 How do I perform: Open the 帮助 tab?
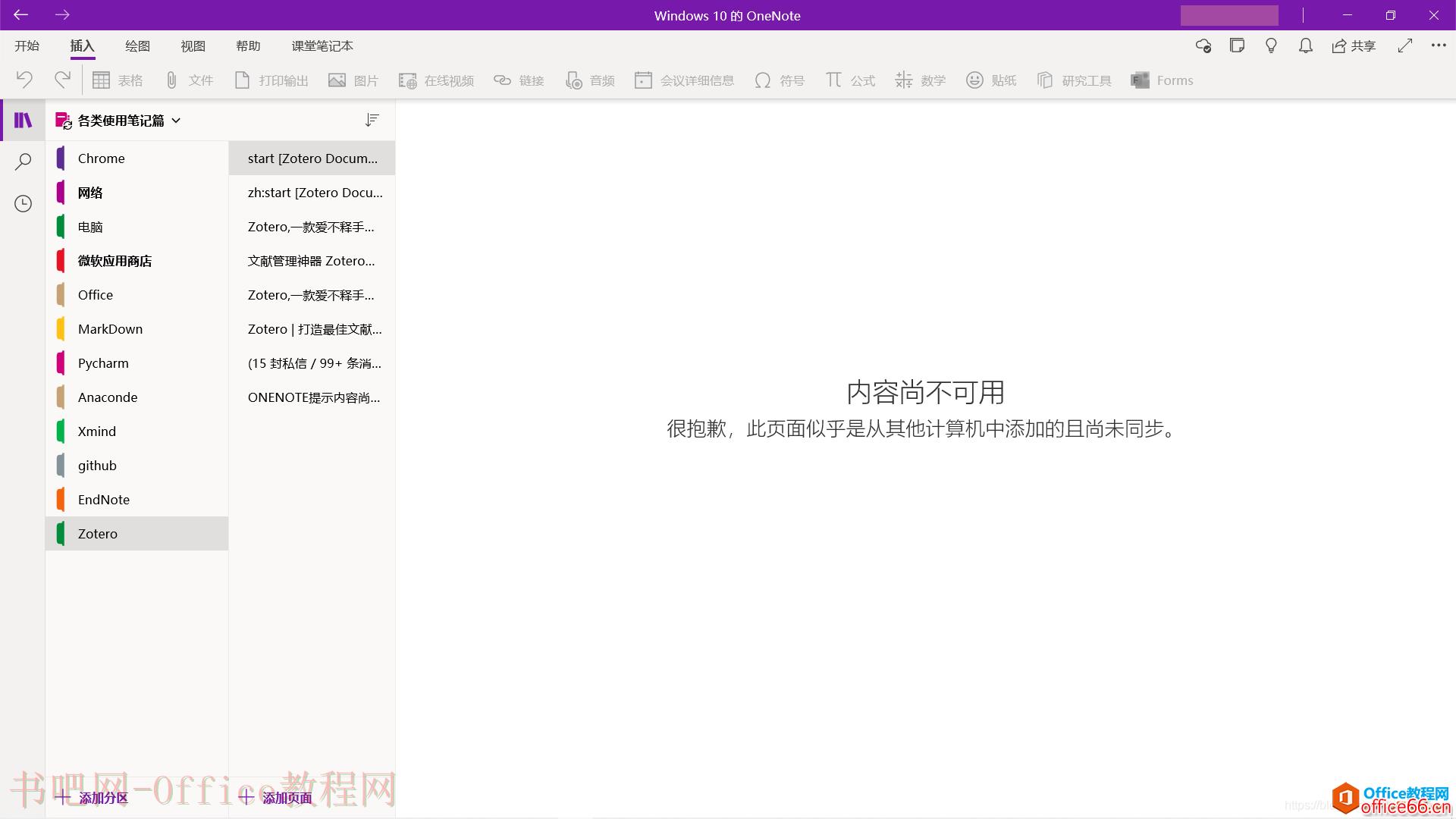click(x=248, y=46)
